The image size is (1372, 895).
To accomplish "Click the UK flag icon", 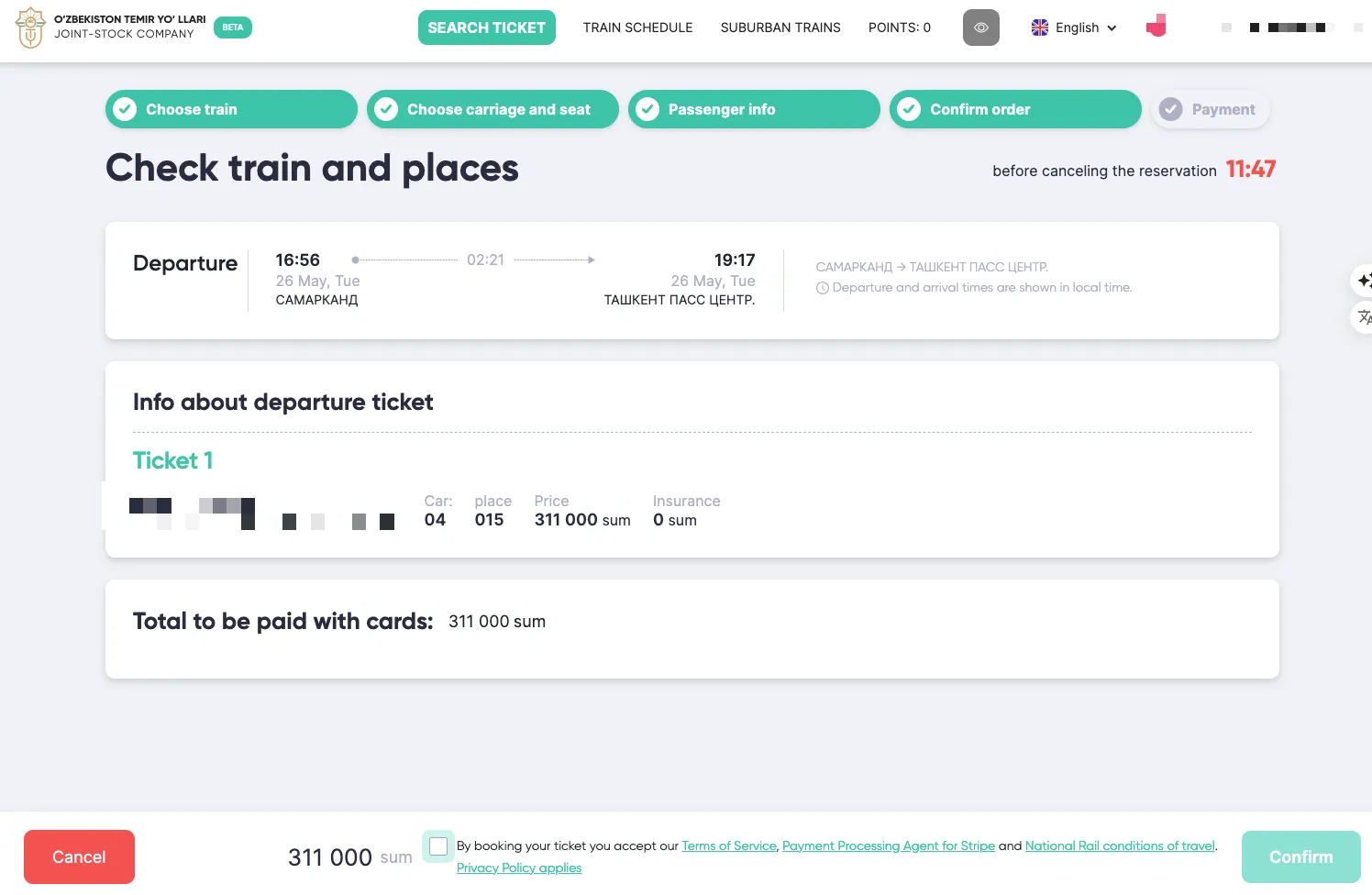I will coord(1039,28).
